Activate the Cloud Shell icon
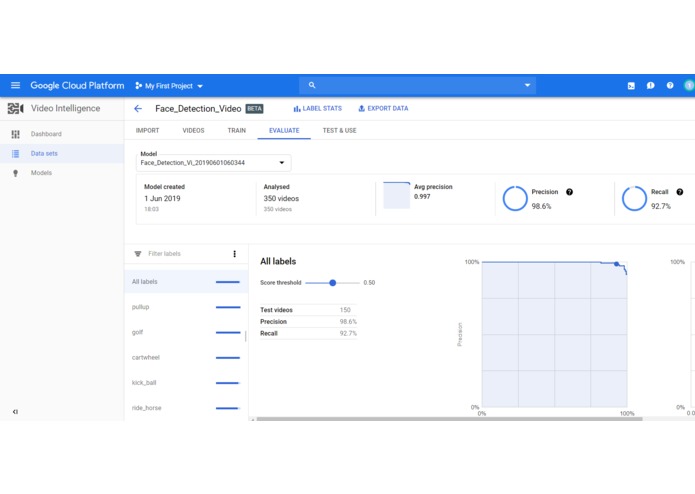Image resolution: width=695 pixels, height=494 pixels. coord(631,86)
